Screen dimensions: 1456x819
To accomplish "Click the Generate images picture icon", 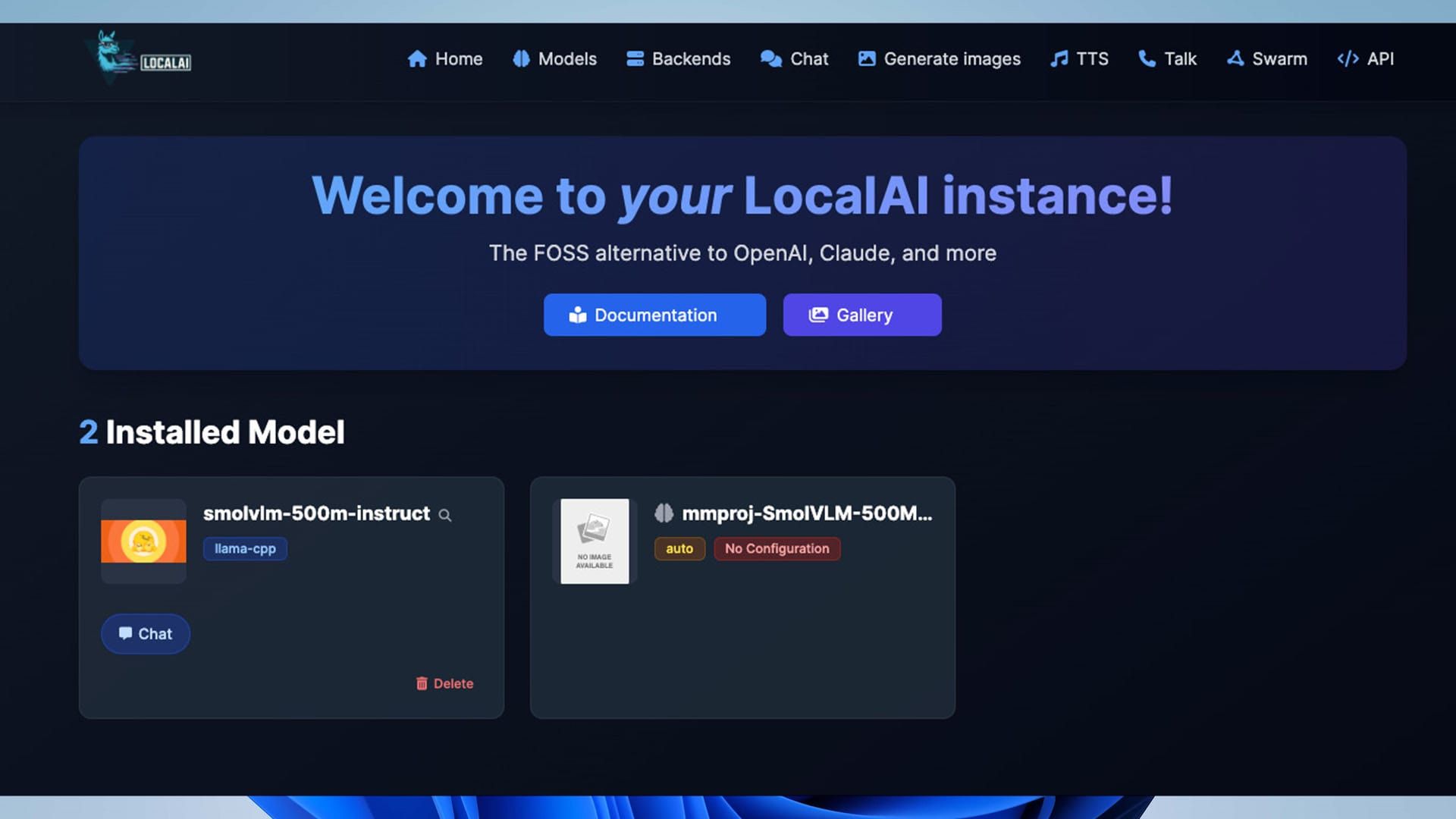I will click(x=867, y=59).
